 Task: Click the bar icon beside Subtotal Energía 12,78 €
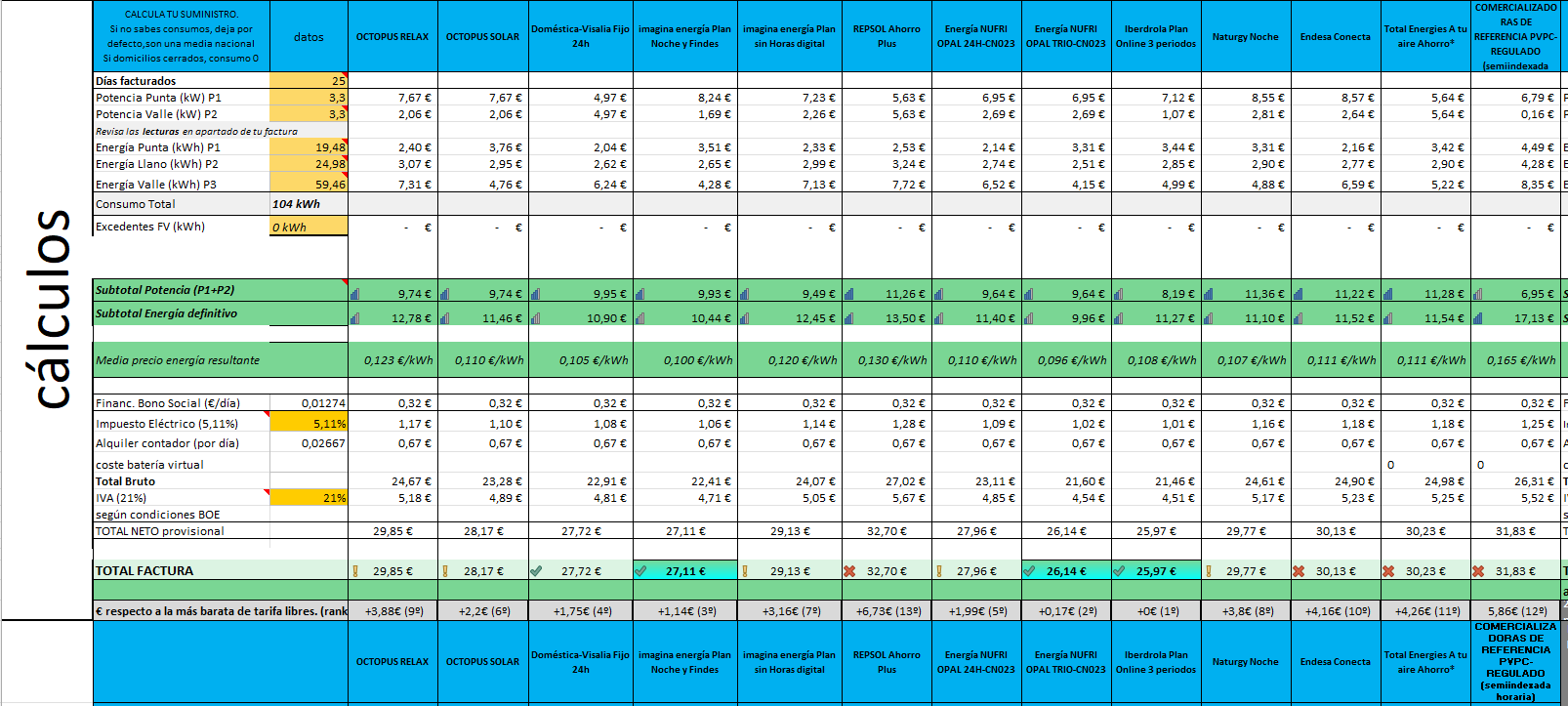[x=355, y=317]
